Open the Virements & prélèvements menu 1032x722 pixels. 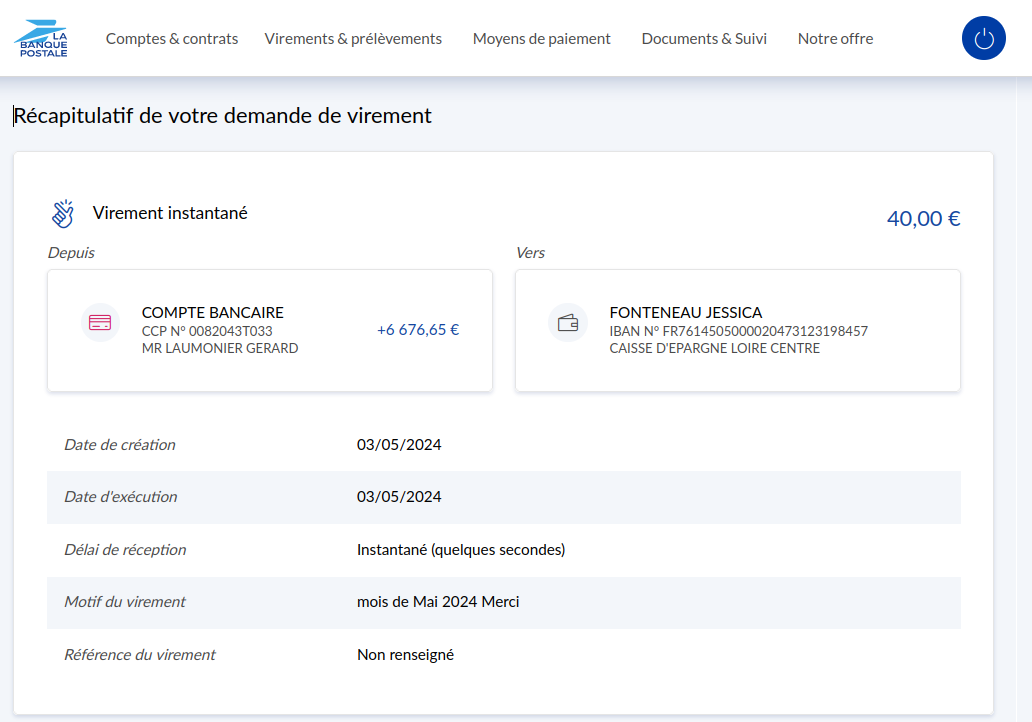tap(353, 39)
